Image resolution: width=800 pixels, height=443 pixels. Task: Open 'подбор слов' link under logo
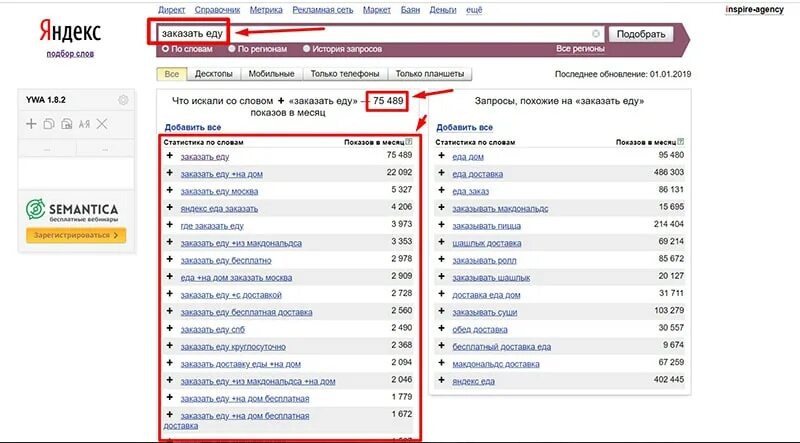click(x=70, y=54)
